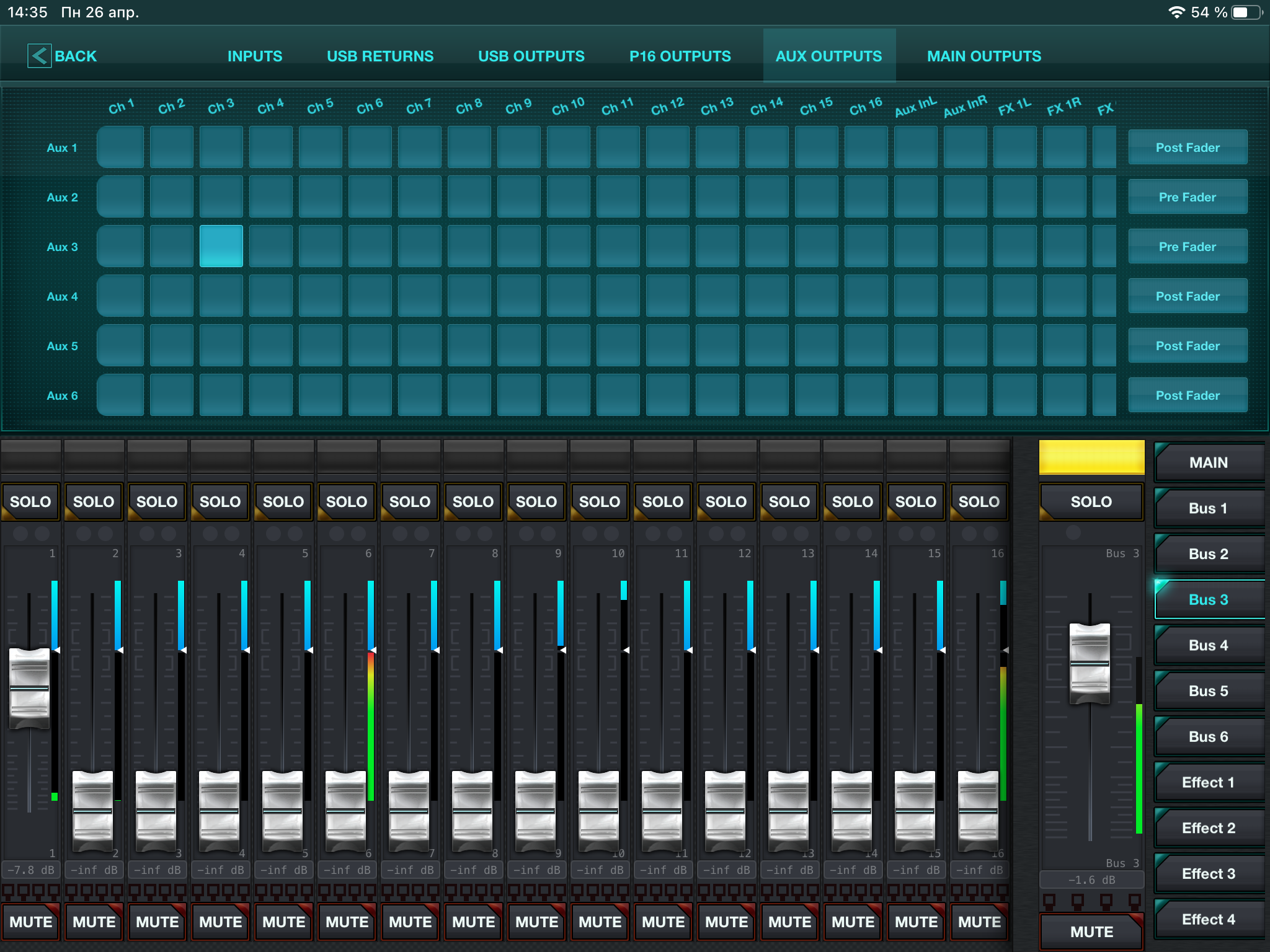Switch Aux 2 Pre Fader tap selector
Viewport: 1270px width, 952px height.
click(x=1187, y=197)
